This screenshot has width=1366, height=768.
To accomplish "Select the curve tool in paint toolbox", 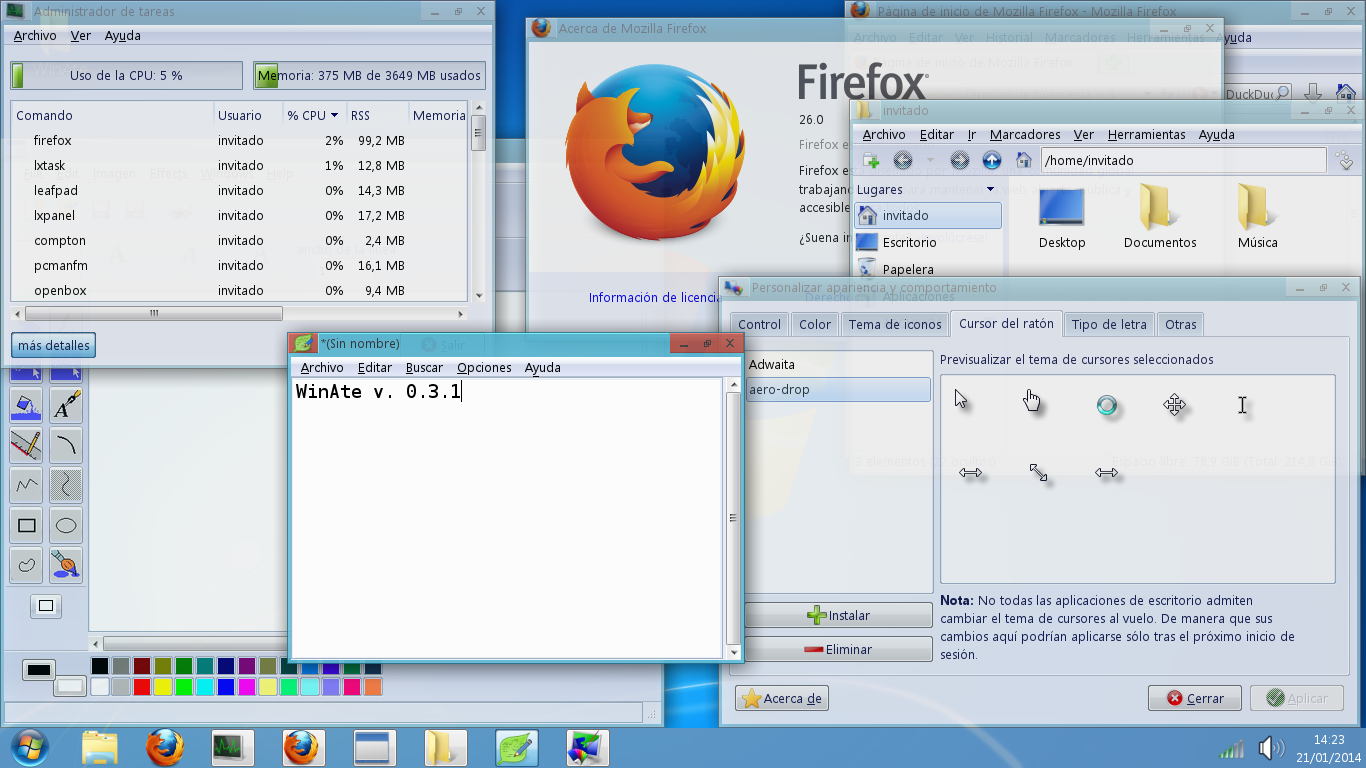I will point(66,445).
